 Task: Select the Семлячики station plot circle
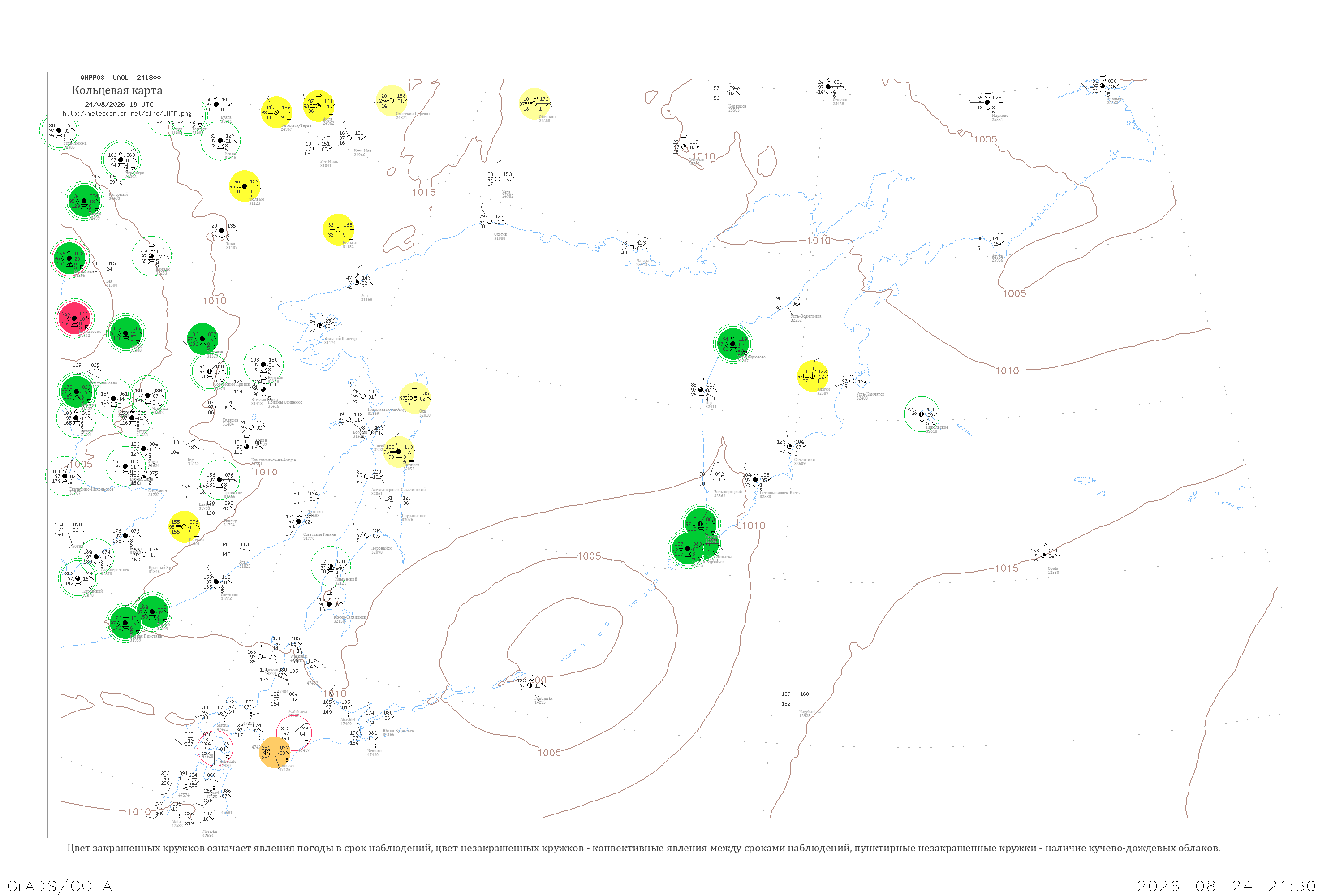click(x=790, y=447)
